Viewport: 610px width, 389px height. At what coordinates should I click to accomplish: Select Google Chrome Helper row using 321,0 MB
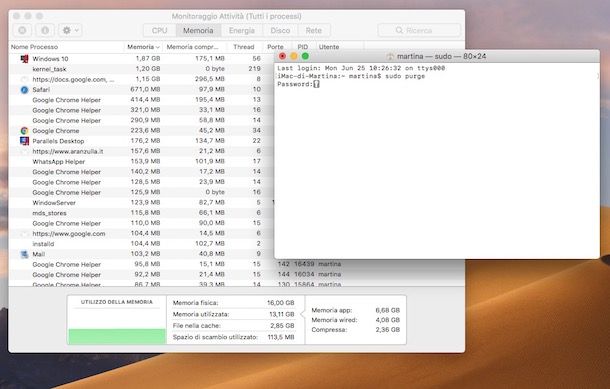(142, 110)
